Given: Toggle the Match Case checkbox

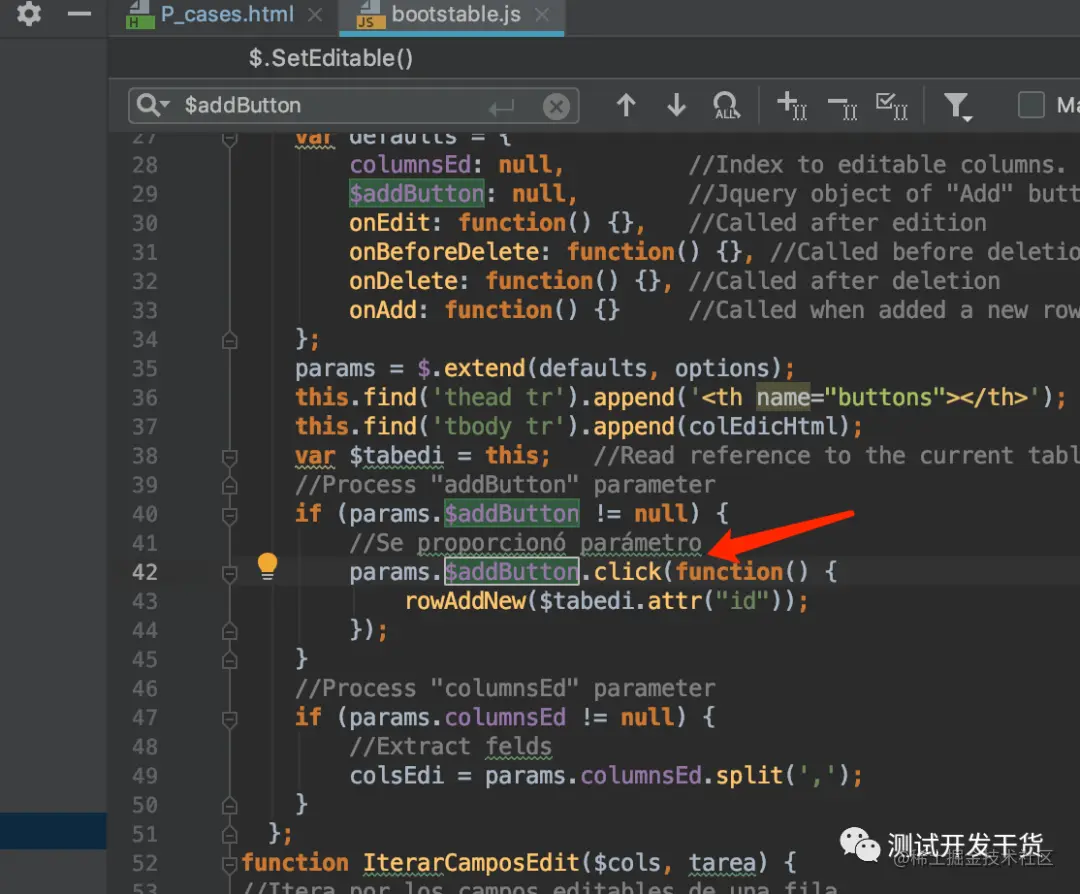Looking at the screenshot, I should point(1031,105).
